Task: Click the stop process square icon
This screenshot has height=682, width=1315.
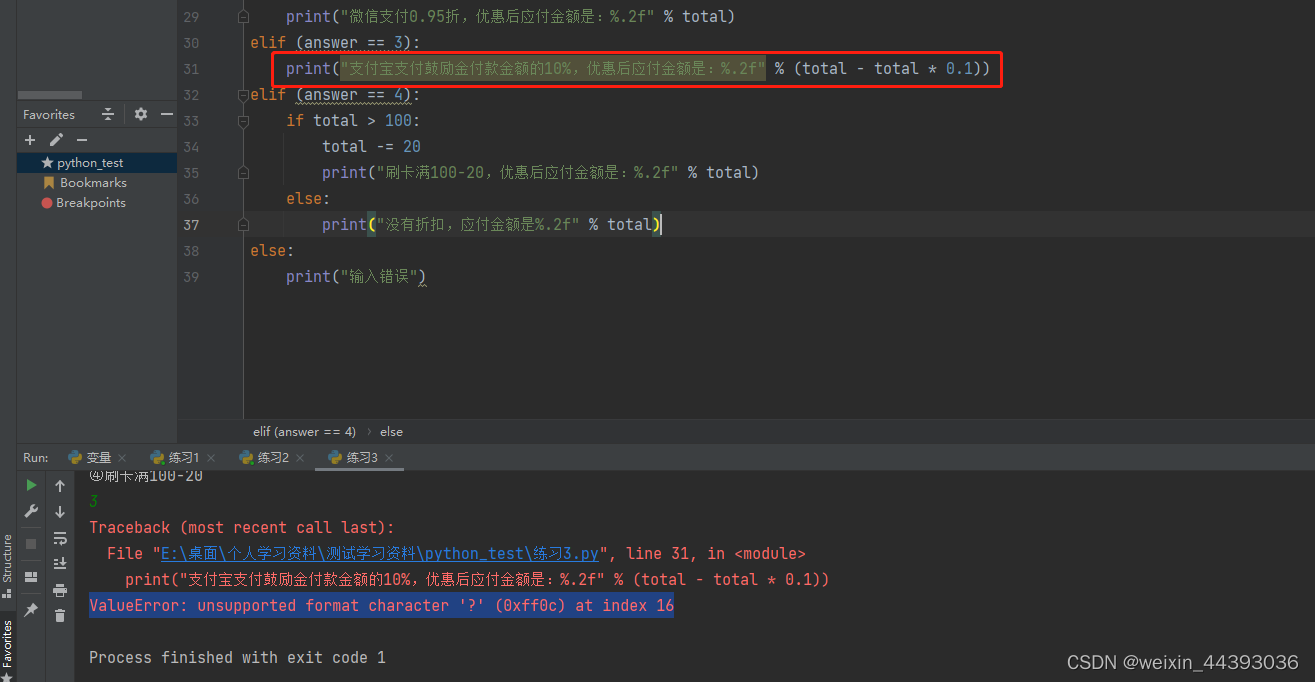Action: (31, 544)
